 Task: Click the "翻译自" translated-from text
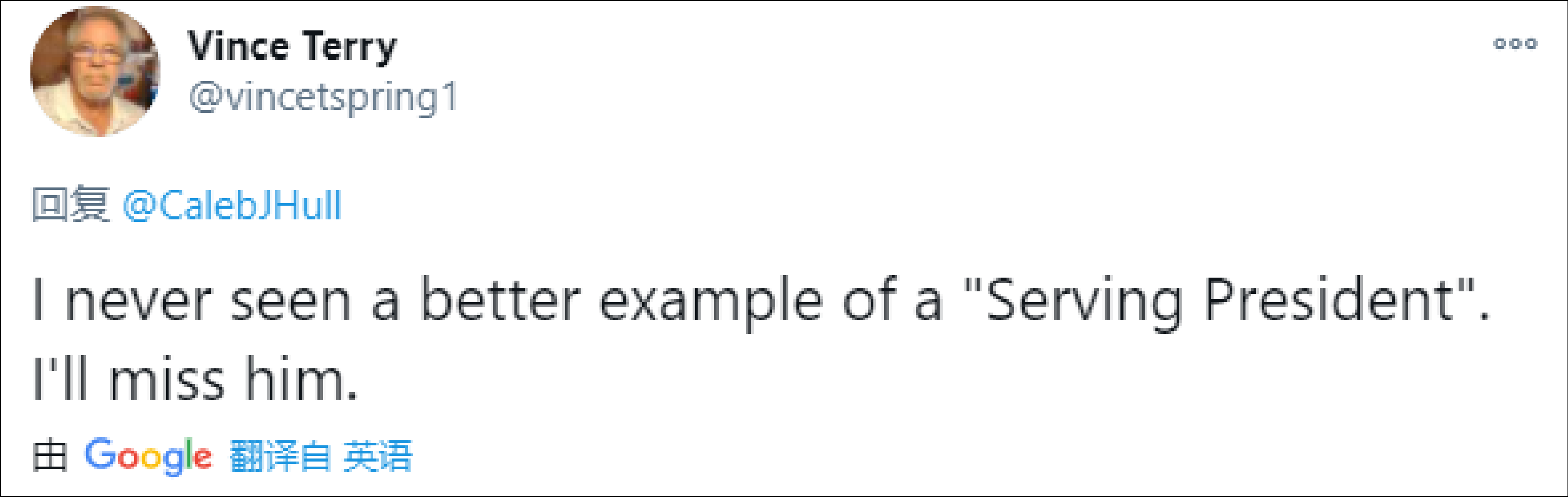point(280,456)
